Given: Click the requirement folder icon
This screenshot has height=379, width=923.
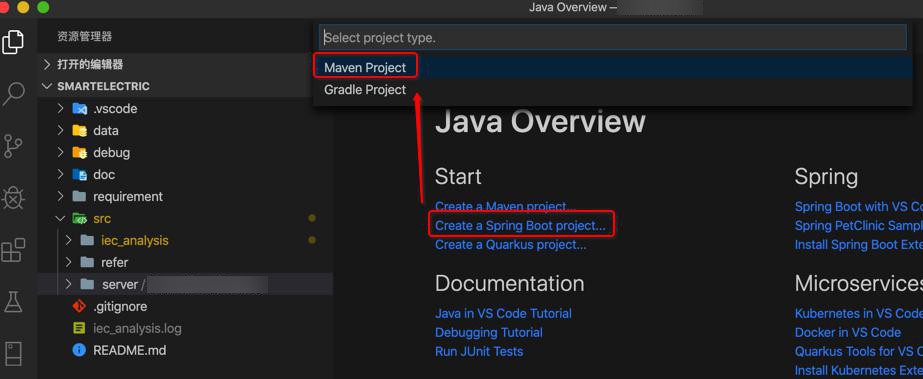Looking at the screenshot, I should (x=79, y=196).
